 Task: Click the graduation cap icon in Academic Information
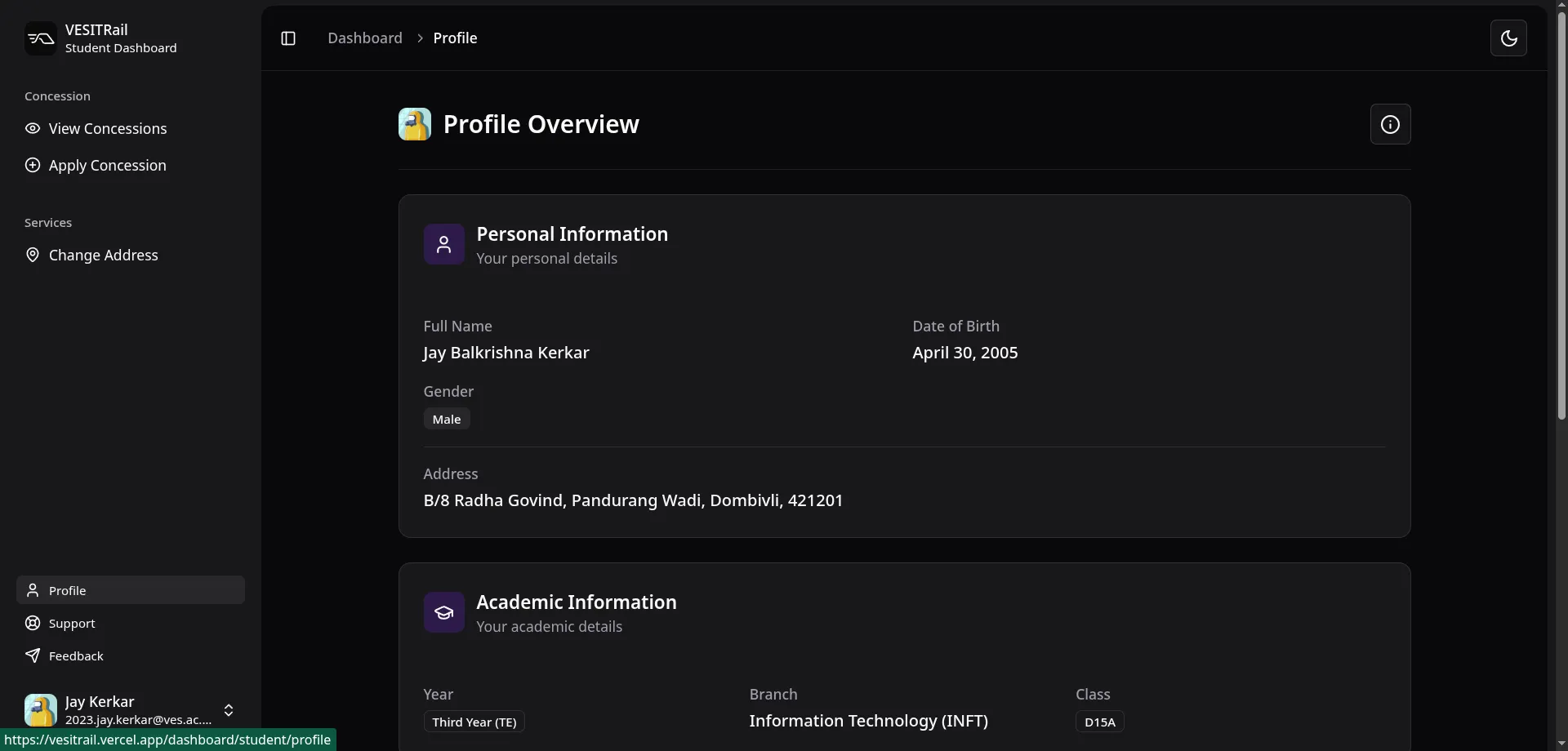point(443,612)
